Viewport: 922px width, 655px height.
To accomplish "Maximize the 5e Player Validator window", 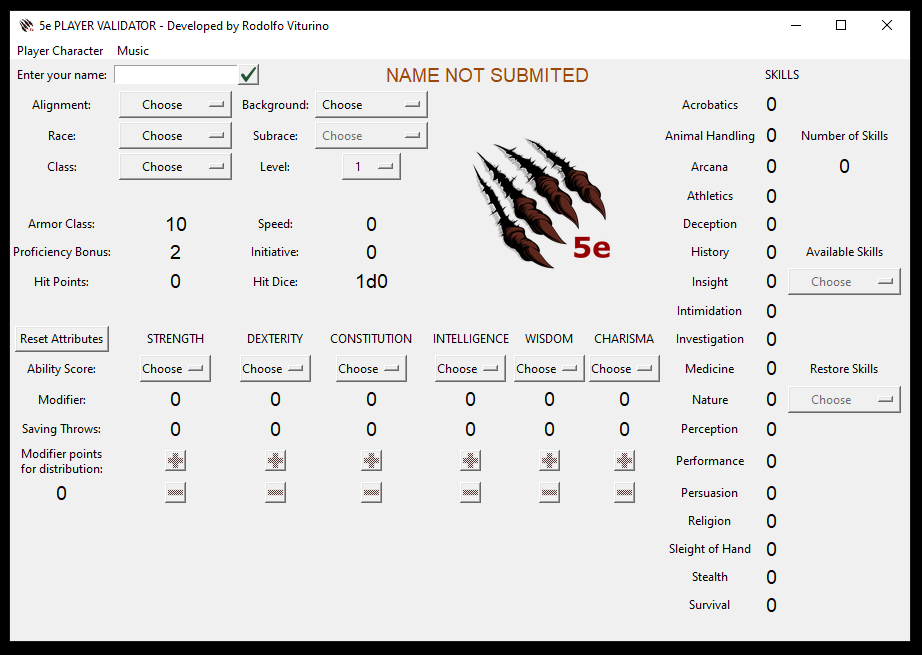I will pos(841,25).
